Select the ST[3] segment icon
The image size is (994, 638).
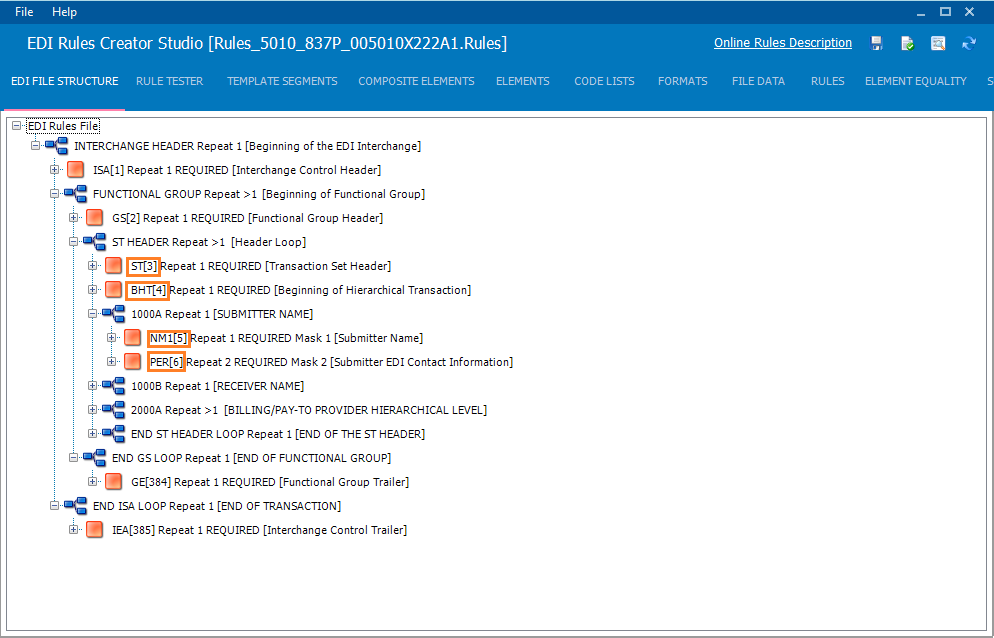pyautogui.click(x=113, y=266)
